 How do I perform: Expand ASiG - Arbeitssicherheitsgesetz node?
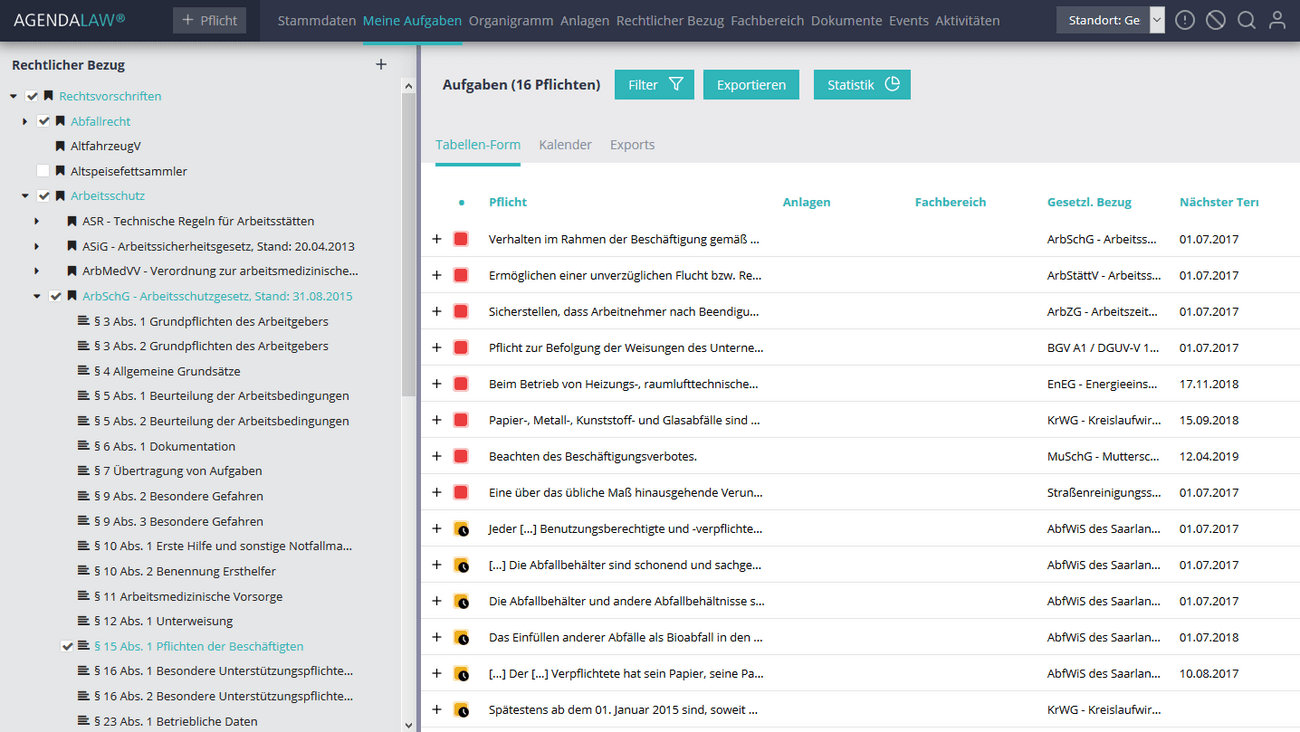click(x=37, y=246)
